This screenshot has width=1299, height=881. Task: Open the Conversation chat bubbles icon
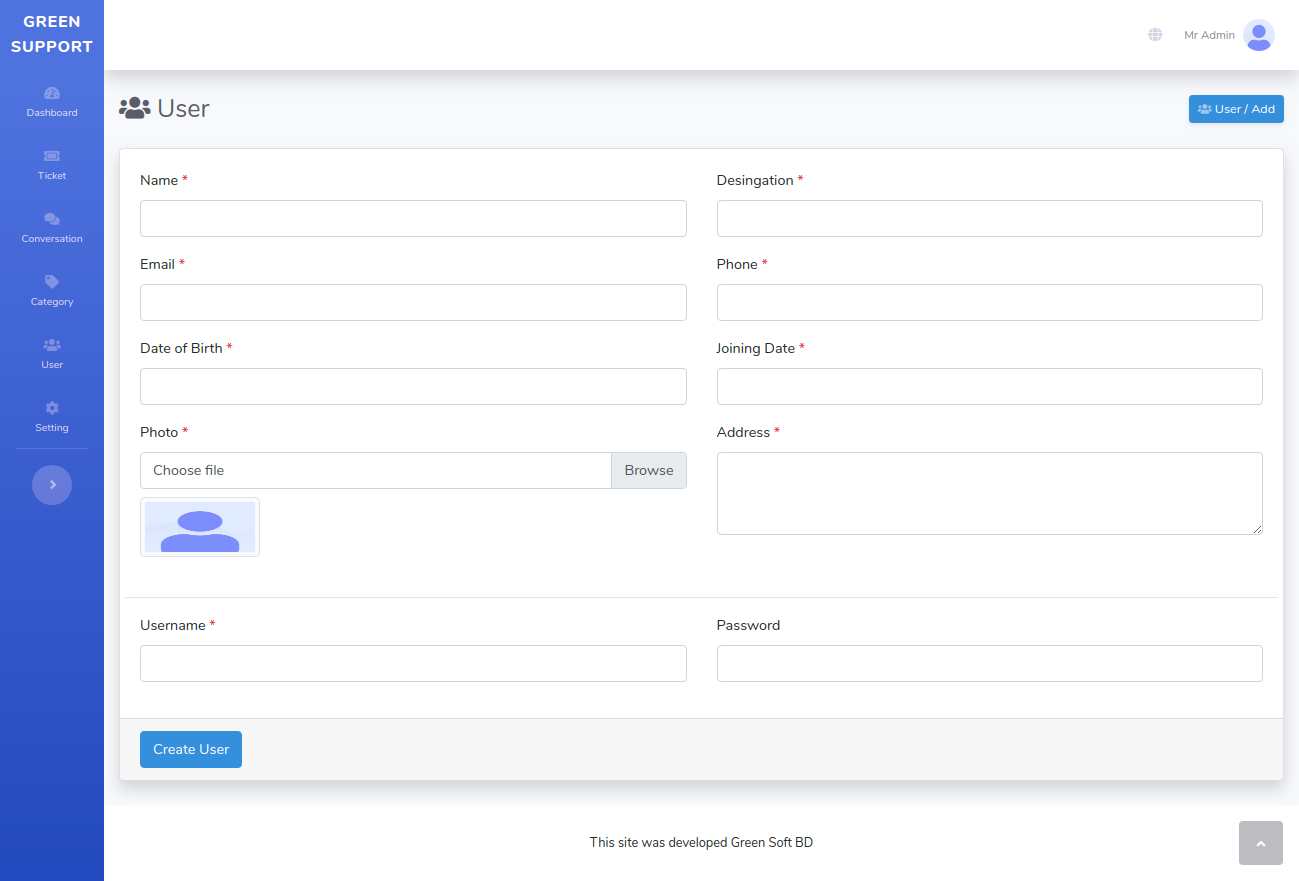pyautogui.click(x=52, y=219)
